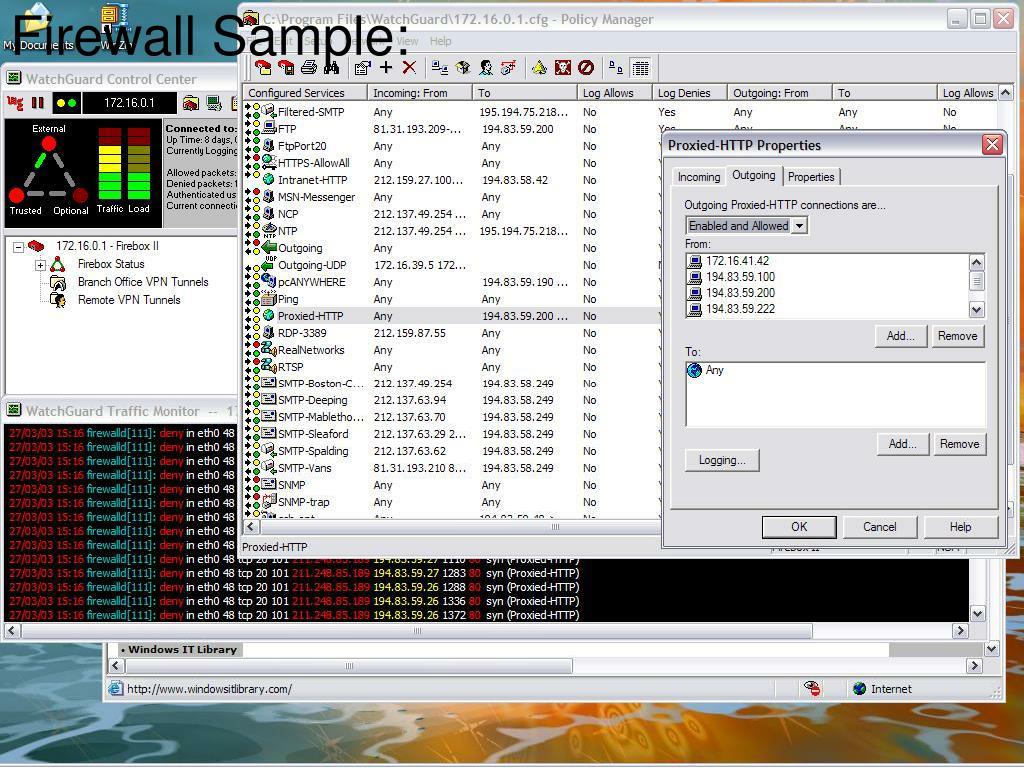The height and width of the screenshot is (768, 1024).
Task: Click the open box icon in toolbar
Action: click(x=463, y=67)
